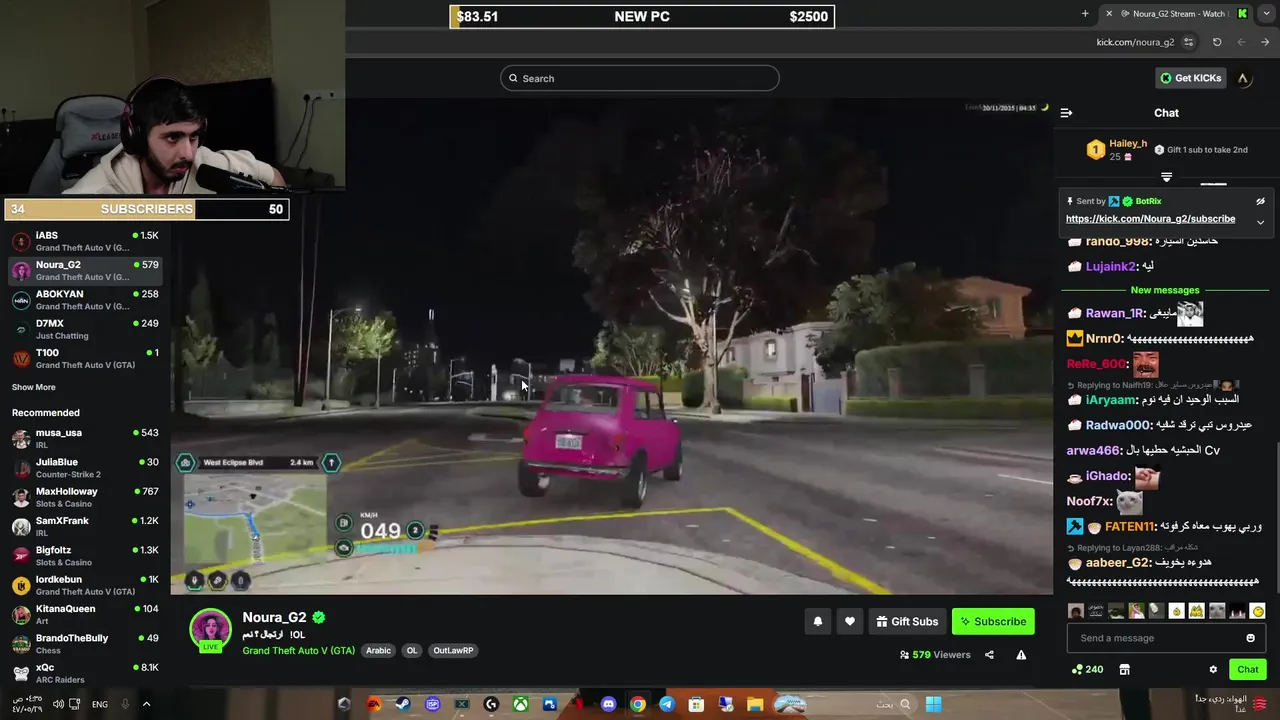Open site settings icon in address bar
The width and height of the screenshot is (1280, 720).
[x=1188, y=42]
